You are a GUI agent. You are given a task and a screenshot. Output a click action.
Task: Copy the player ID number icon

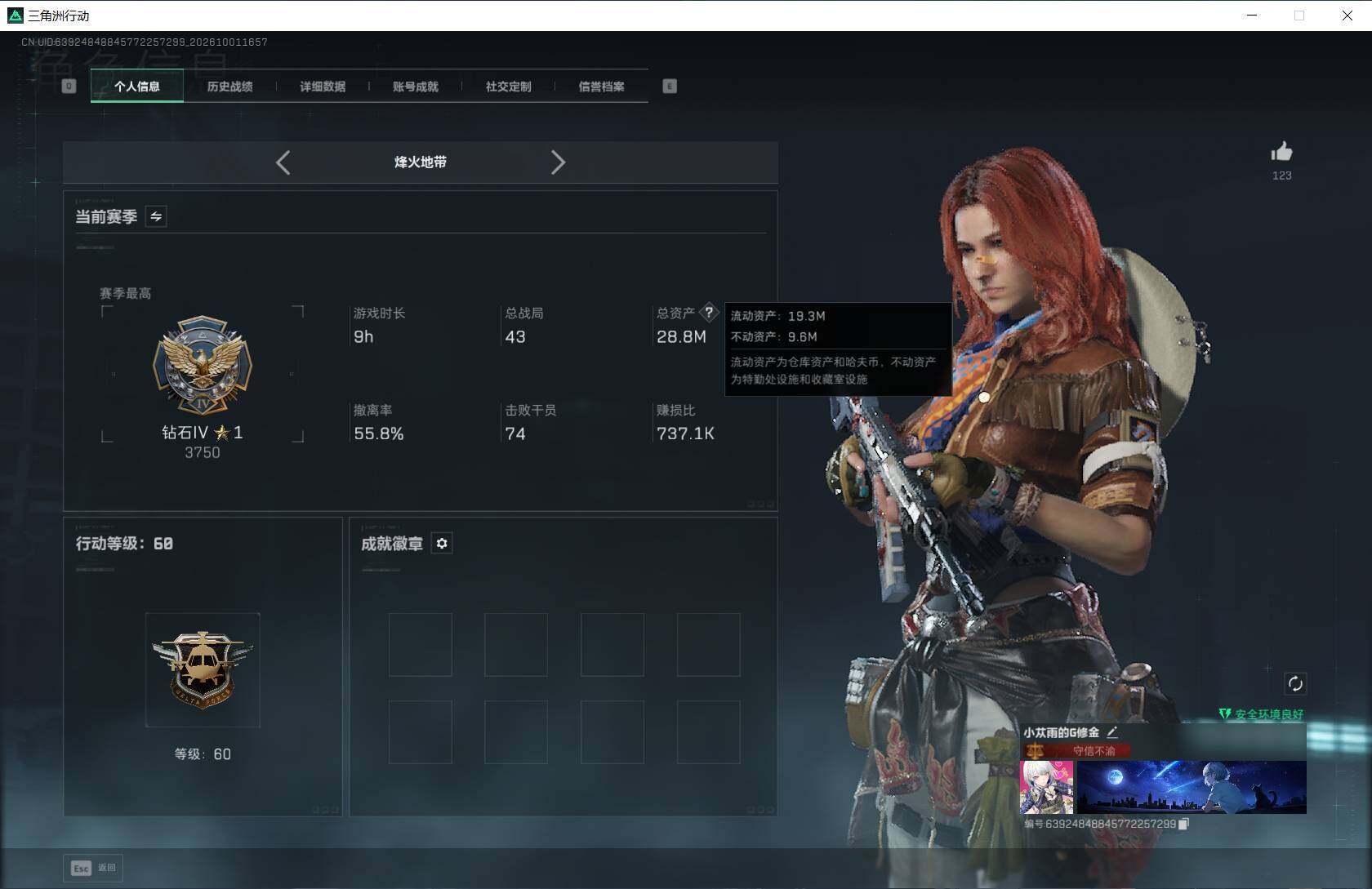click(x=1184, y=824)
